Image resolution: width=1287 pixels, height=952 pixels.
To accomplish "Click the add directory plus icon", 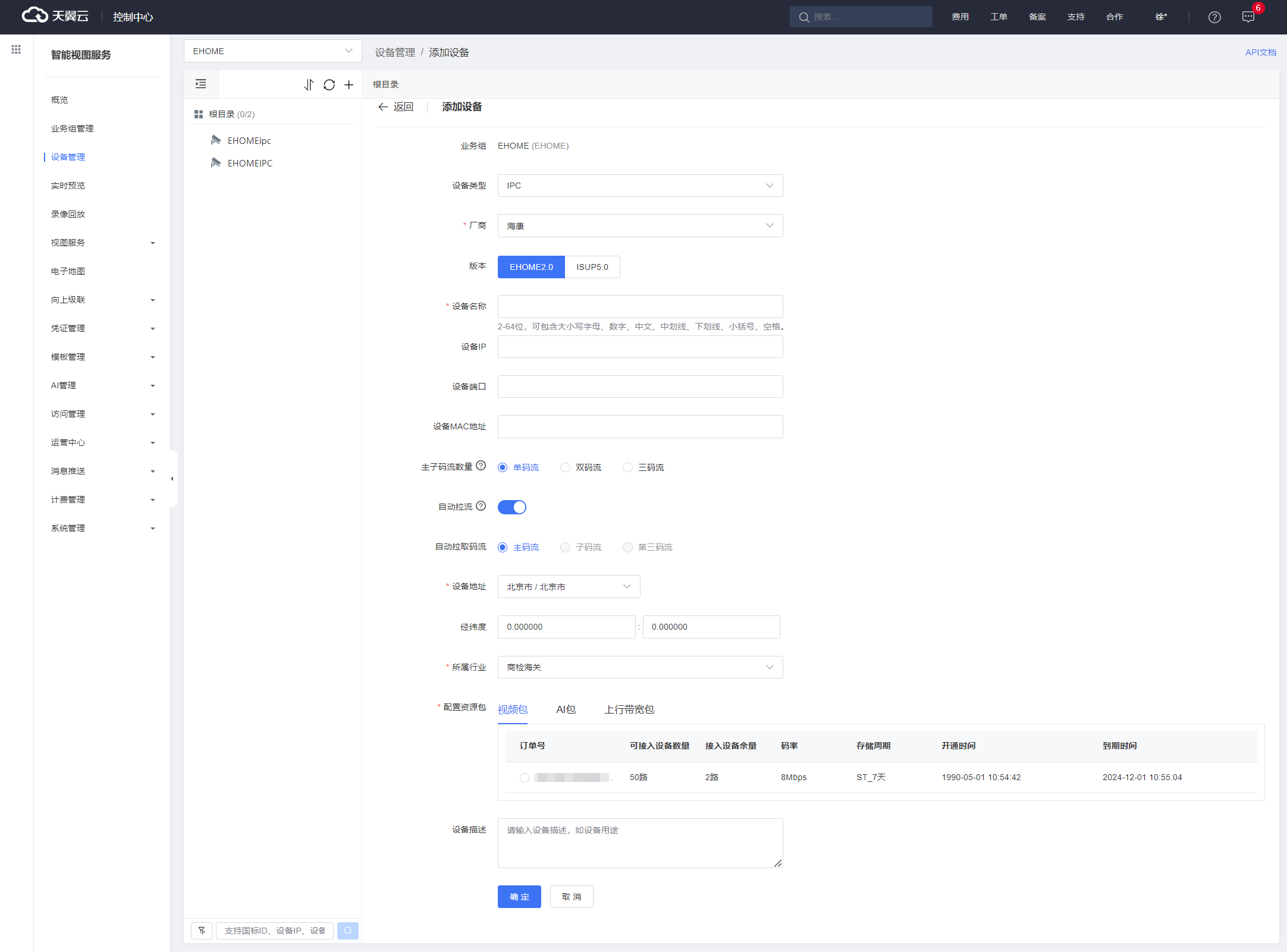I will click(x=349, y=85).
